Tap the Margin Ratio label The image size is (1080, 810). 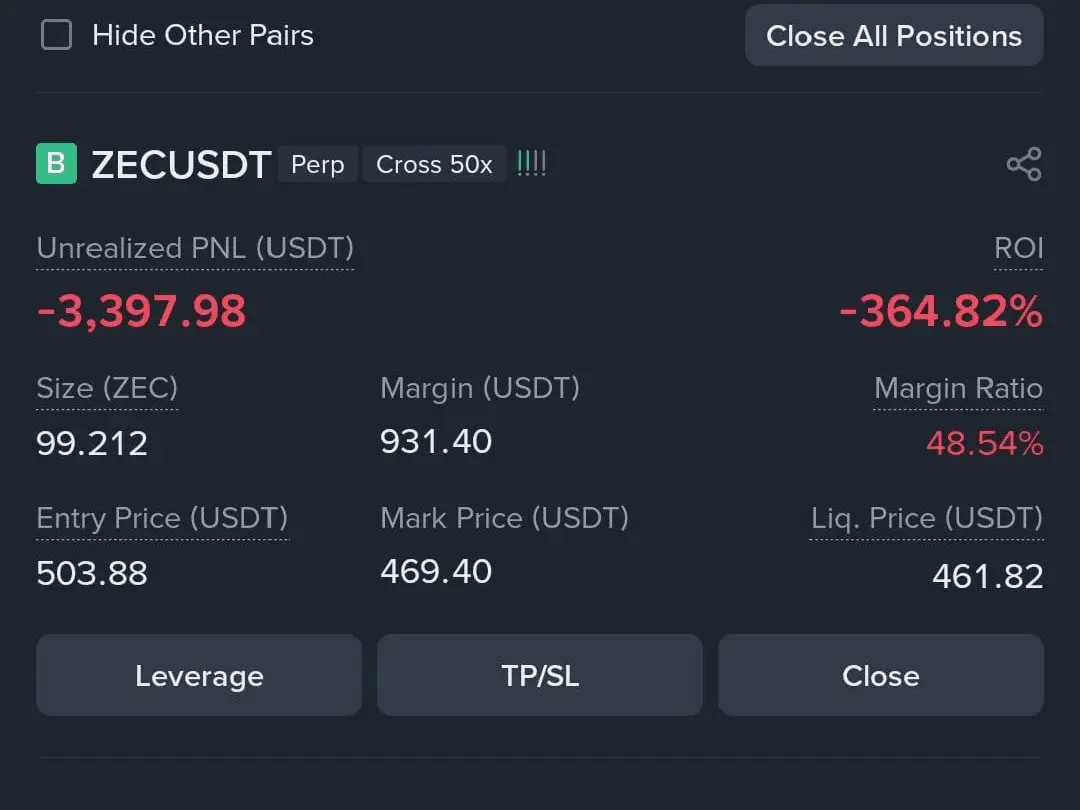click(x=958, y=389)
